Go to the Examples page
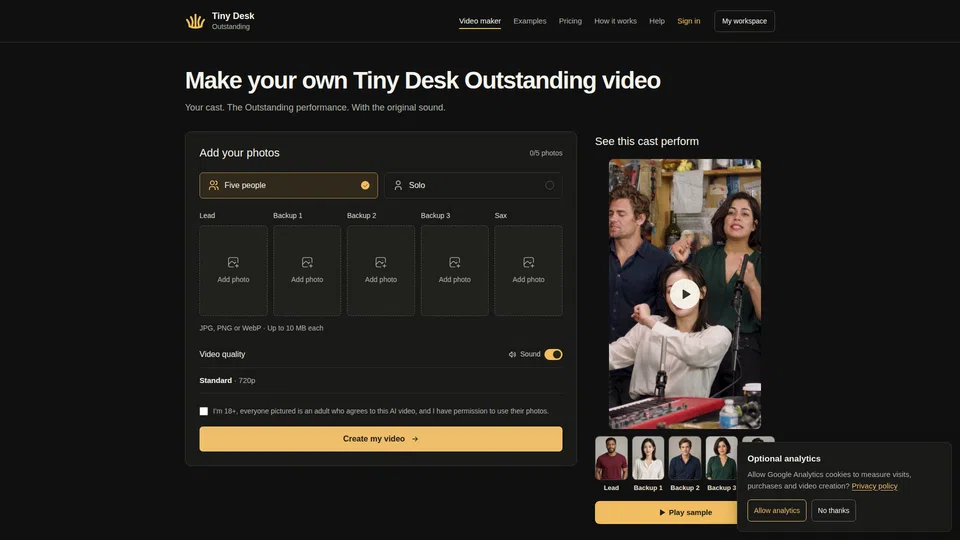The image size is (960, 540). tap(530, 21)
